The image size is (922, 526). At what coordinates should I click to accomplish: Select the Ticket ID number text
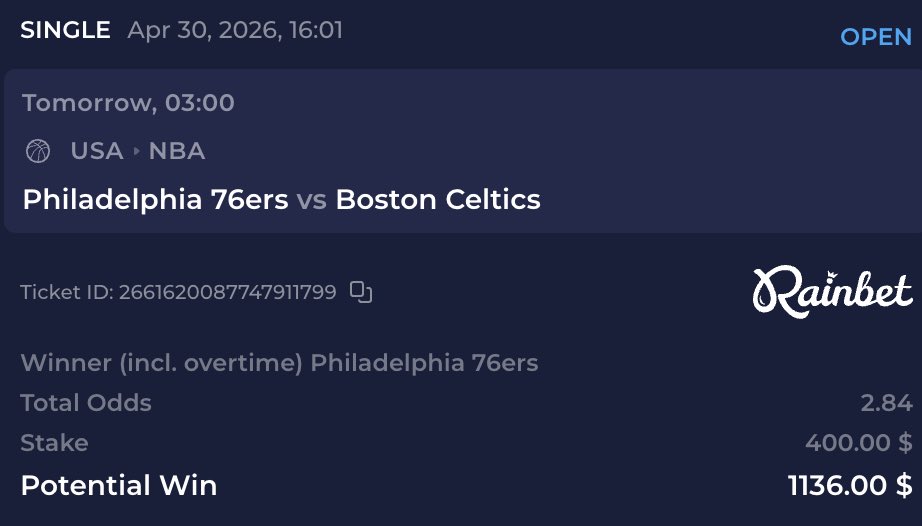[228, 292]
